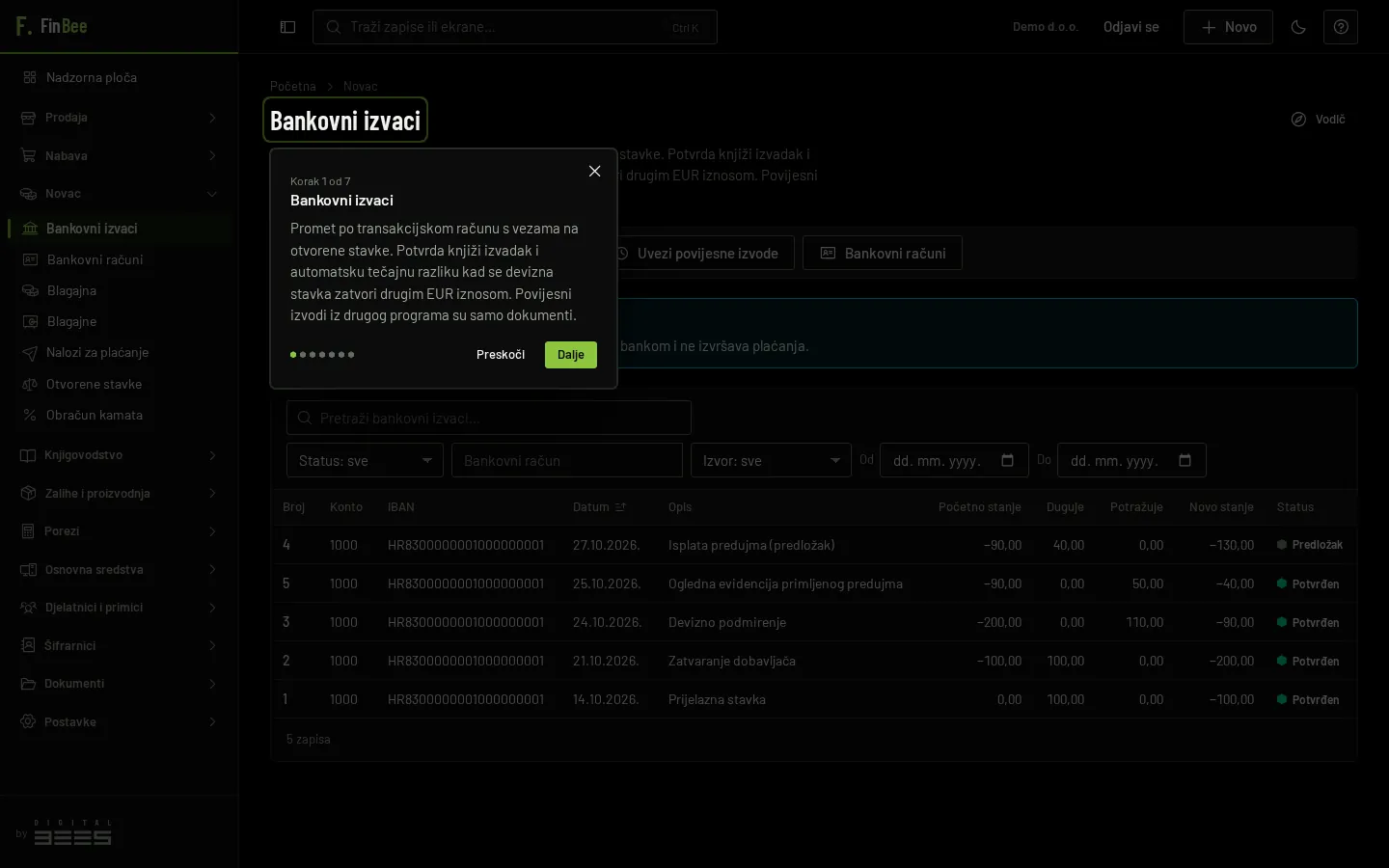Screen dimensions: 1389x868
Task: Click Bankovni računi toolbar button
Action: click(x=883, y=253)
